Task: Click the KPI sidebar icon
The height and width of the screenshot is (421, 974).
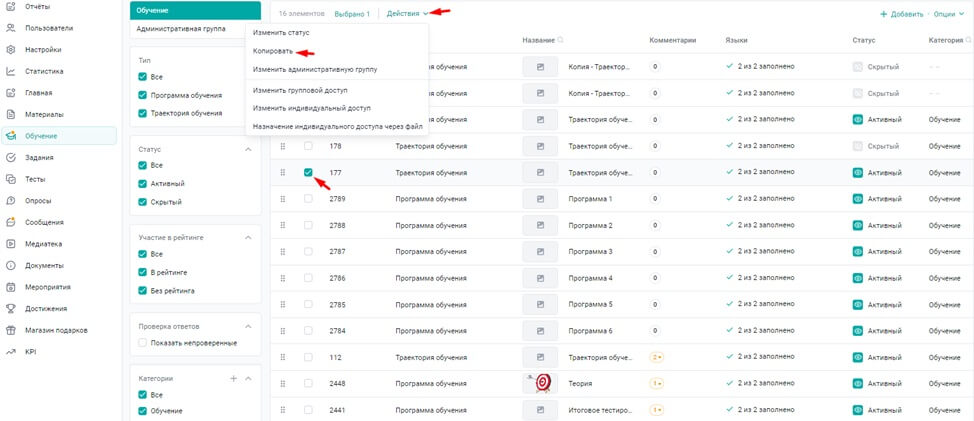Action: [x=10, y=351]
